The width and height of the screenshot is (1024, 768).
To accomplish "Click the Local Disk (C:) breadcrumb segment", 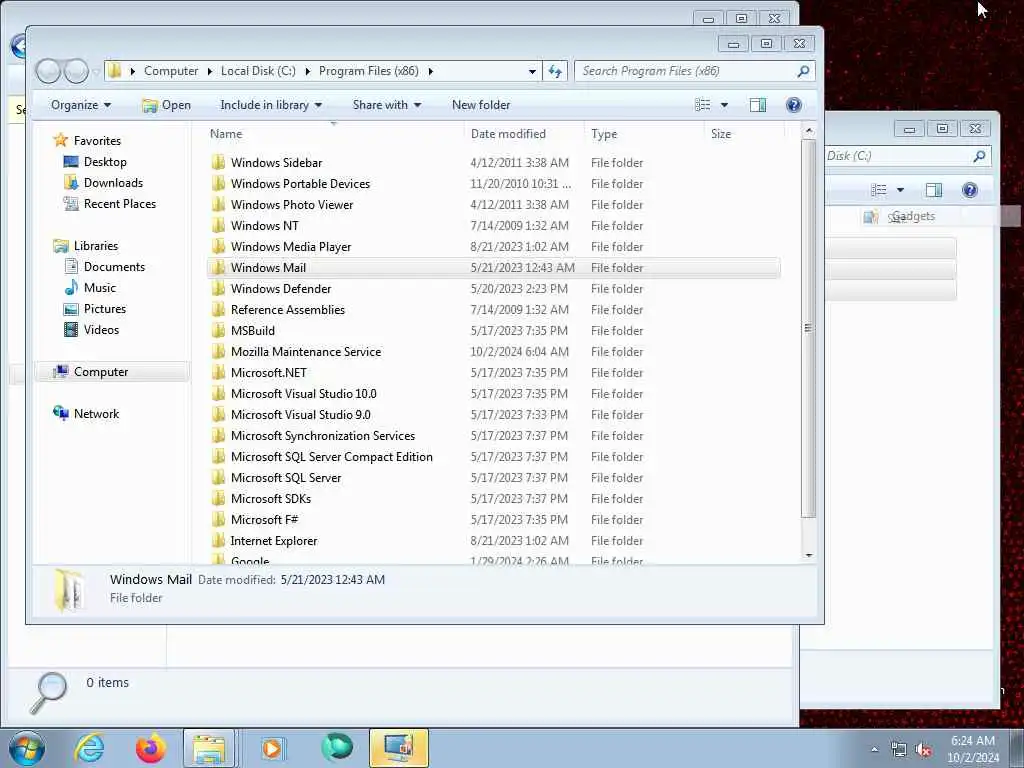I will point(258,71).
